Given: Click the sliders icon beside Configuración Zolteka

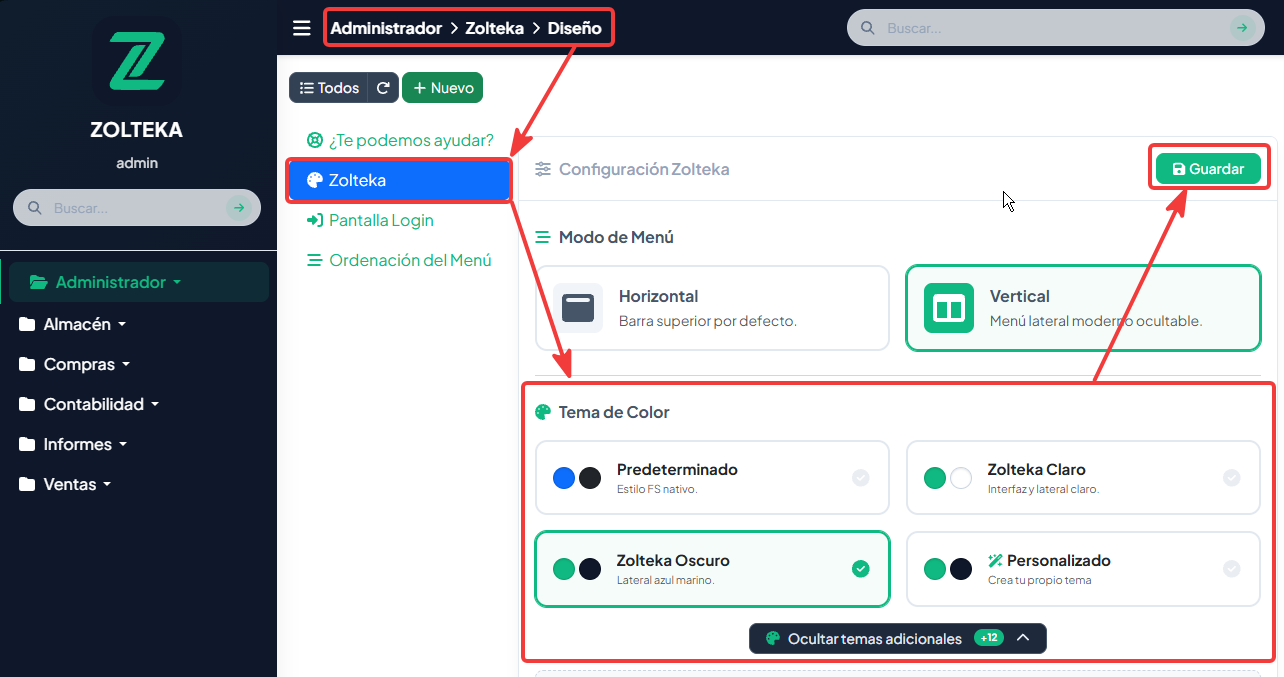Looking at the screenshot, I should click(543, 169).
